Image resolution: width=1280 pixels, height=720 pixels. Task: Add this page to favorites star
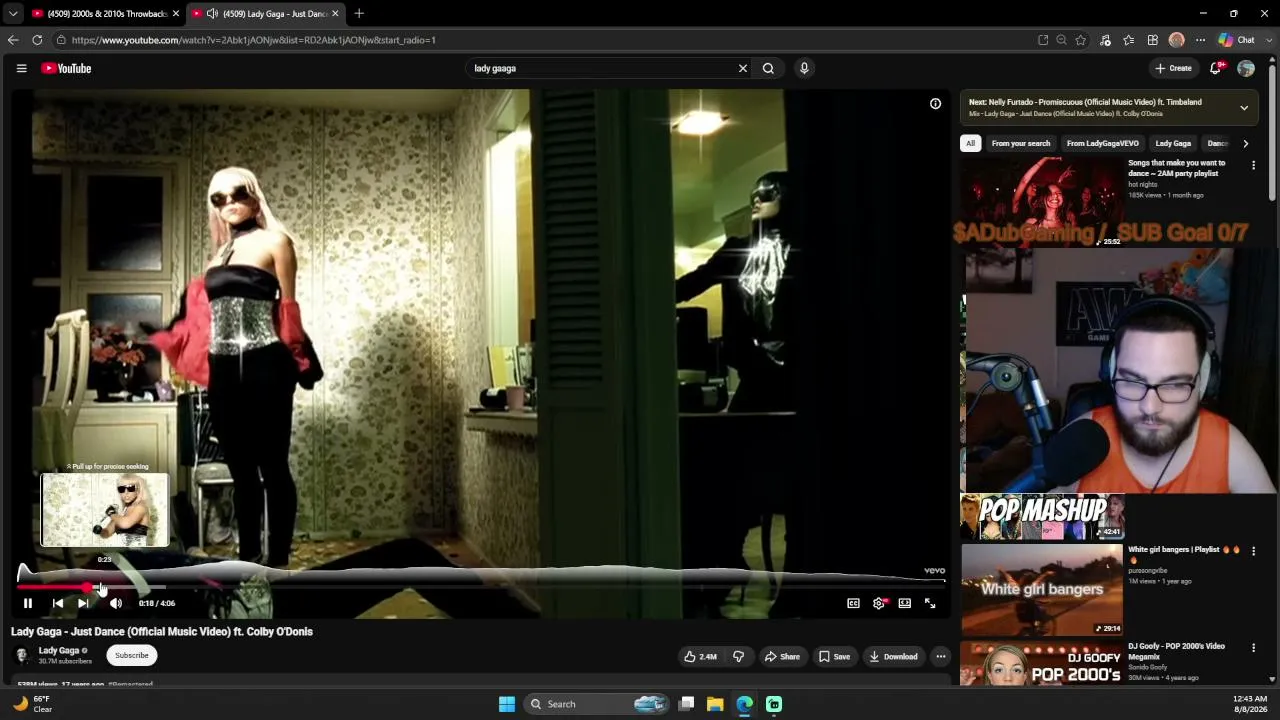pyautogui.click(x=1081, y=40)
